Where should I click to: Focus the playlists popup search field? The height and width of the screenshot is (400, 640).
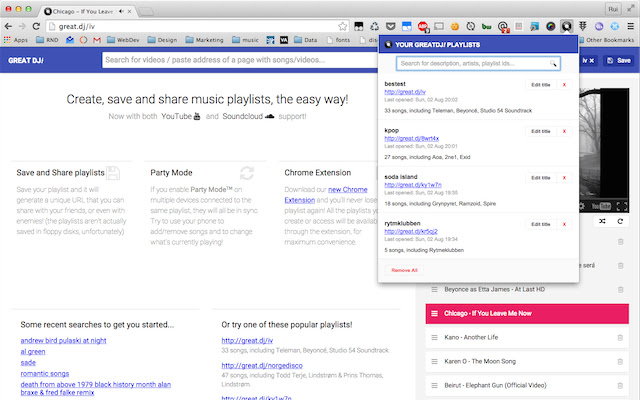click(x=478, y=63)
